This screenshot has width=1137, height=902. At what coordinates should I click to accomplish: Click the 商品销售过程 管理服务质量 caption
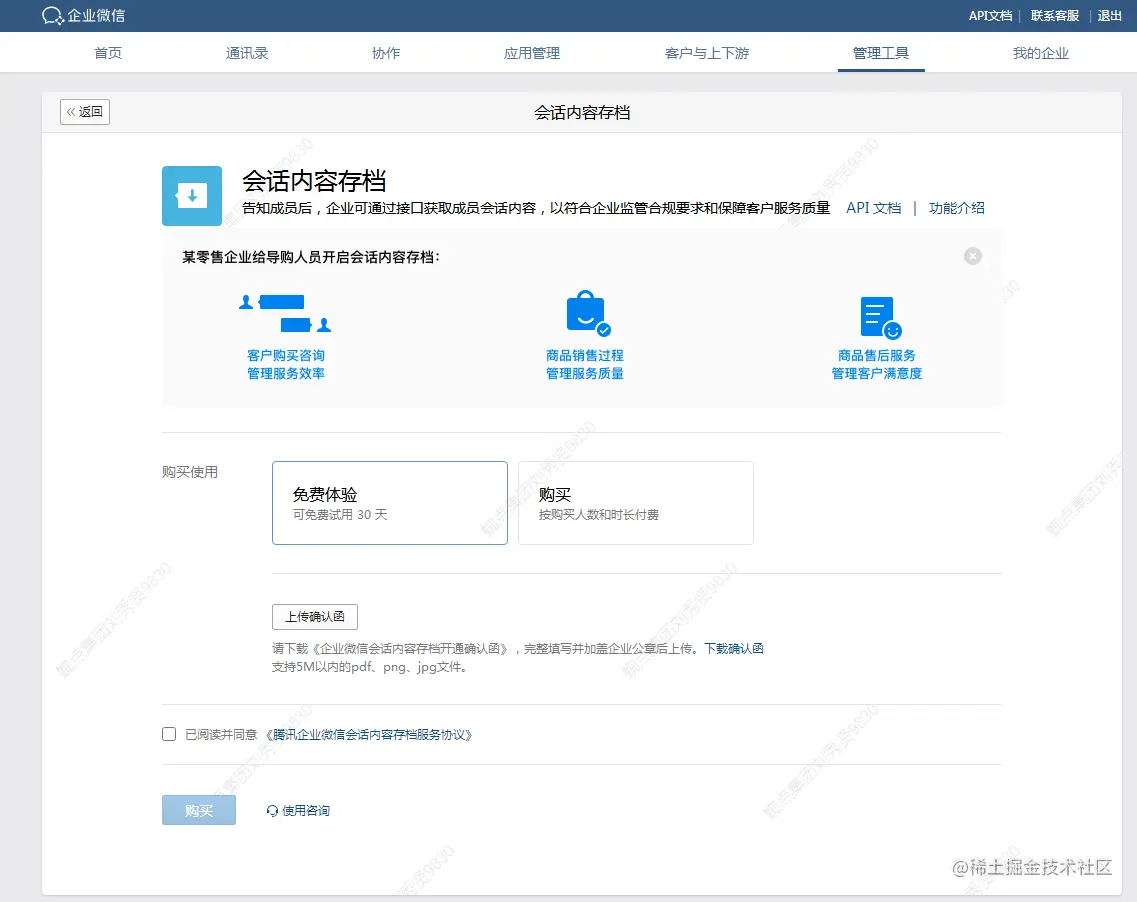tap(584, 364)
